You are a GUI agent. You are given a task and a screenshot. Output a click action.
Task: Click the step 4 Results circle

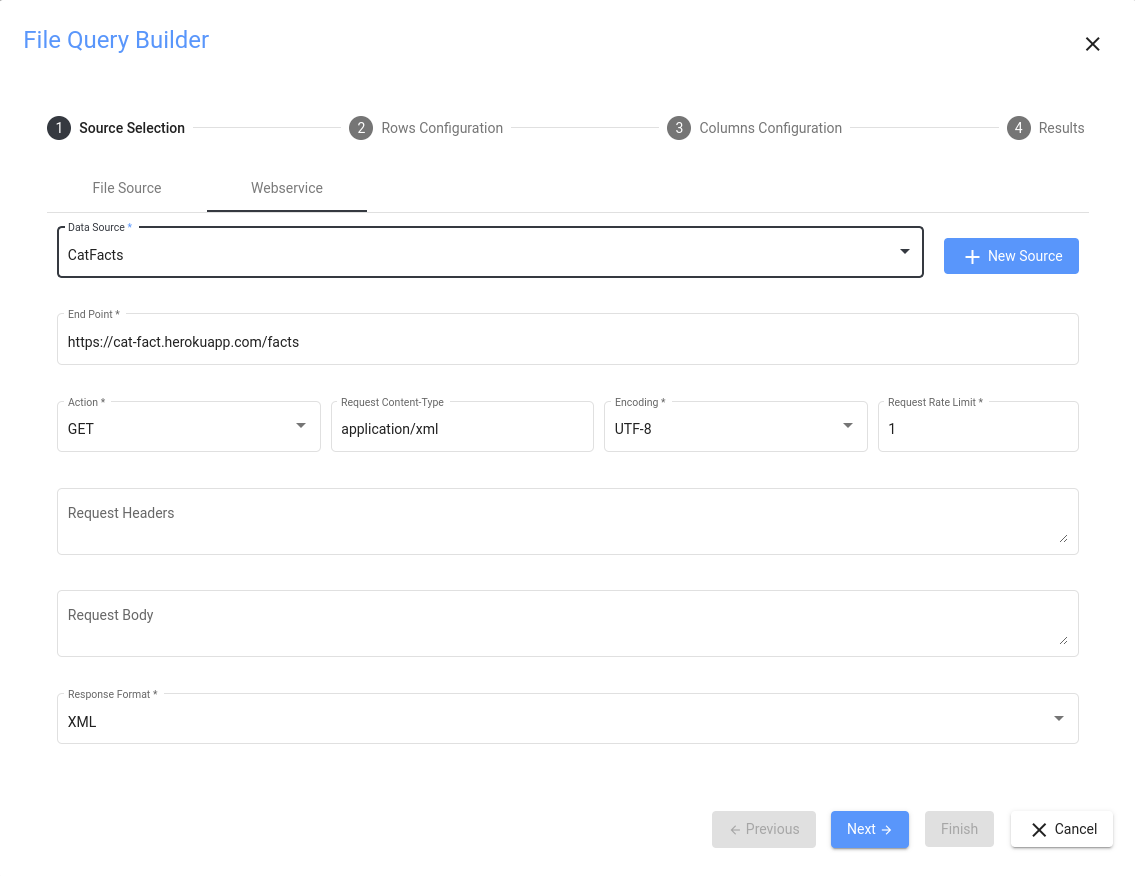pos(1019,128)
